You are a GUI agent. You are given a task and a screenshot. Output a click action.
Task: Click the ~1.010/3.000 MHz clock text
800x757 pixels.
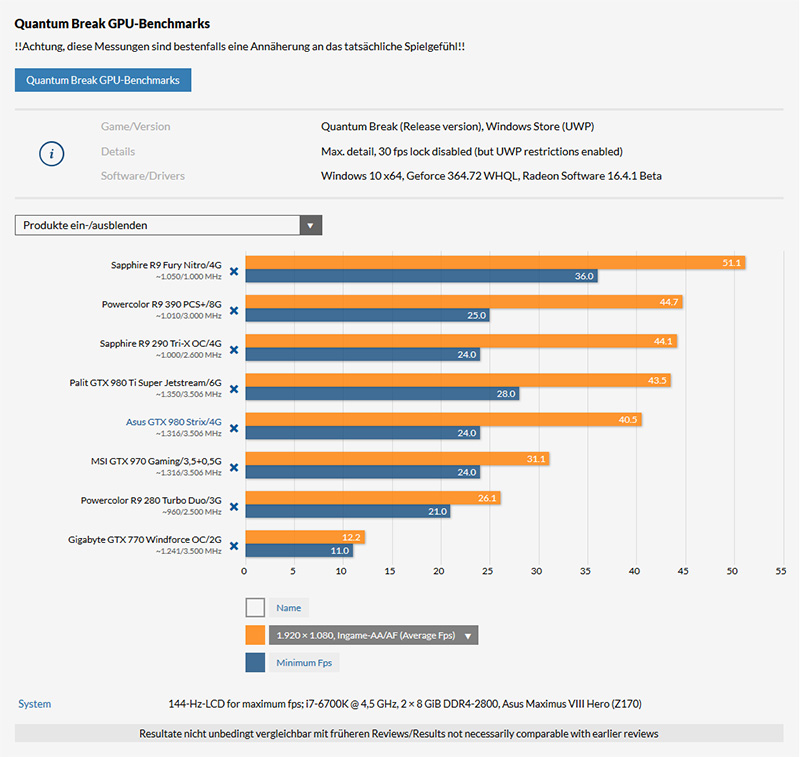pyautogui.click(x=189, y=316)
